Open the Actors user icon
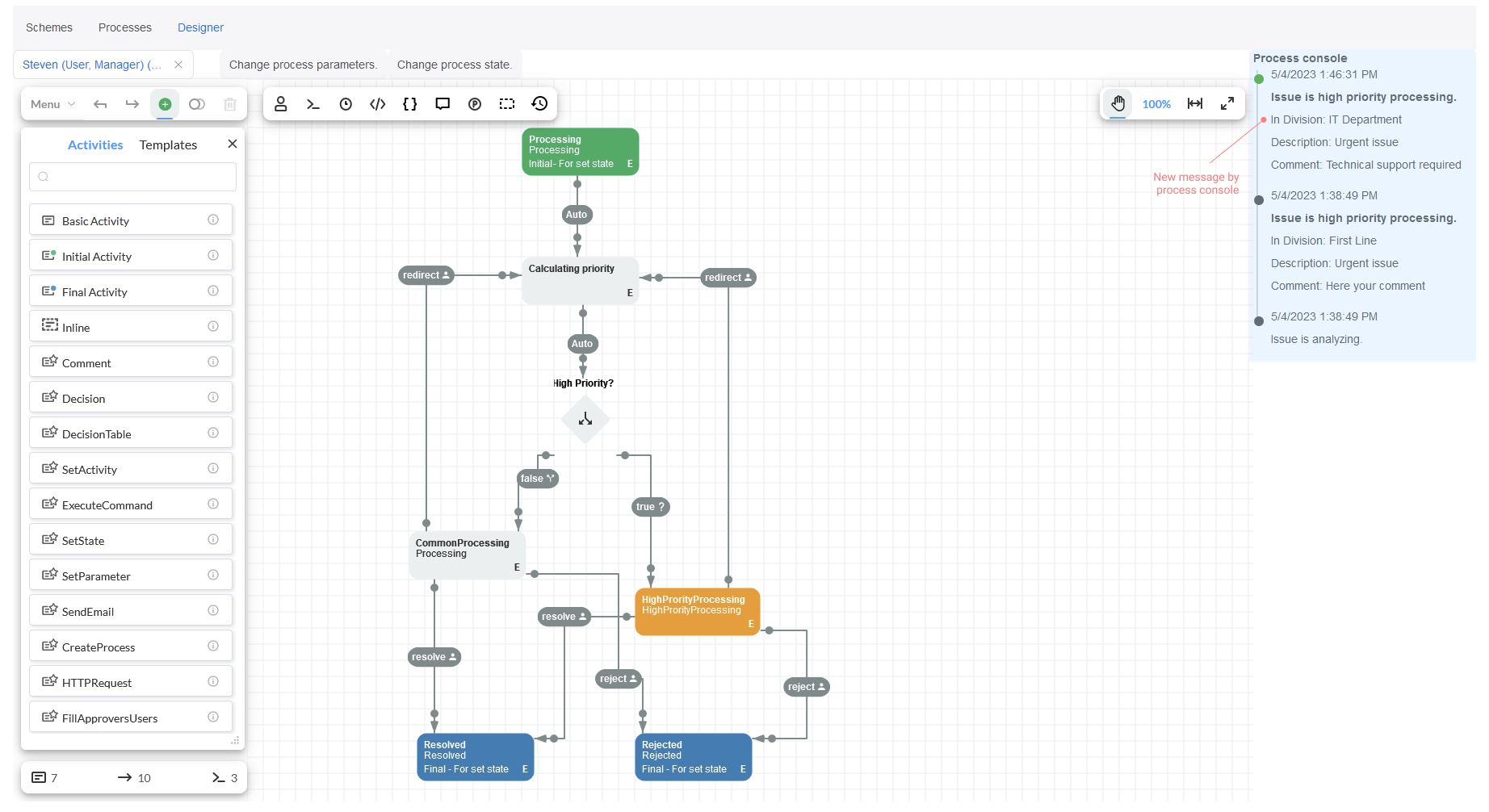The image size is (1489, 812). pyautogui.click(x=281, y=104)
